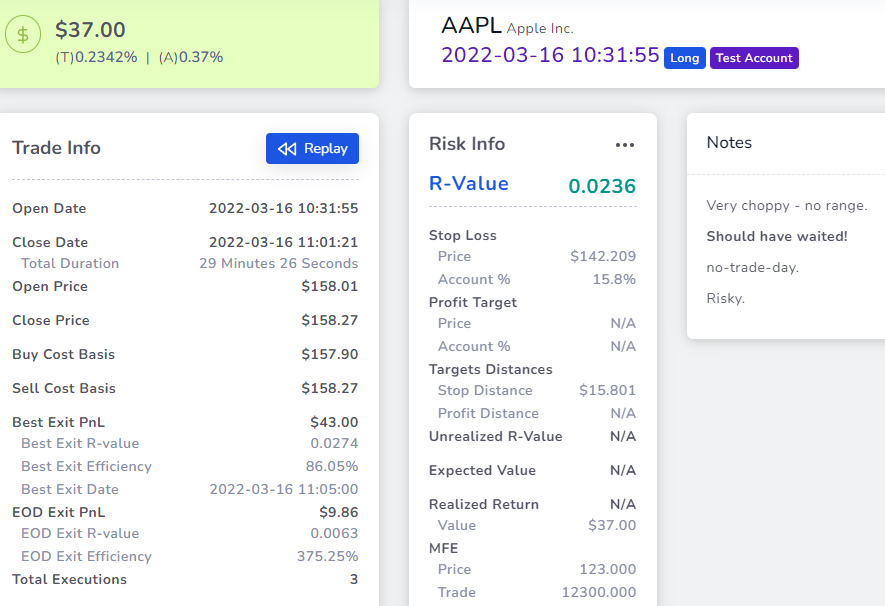Click the Targets Distances heading

[x=490, y=370]
